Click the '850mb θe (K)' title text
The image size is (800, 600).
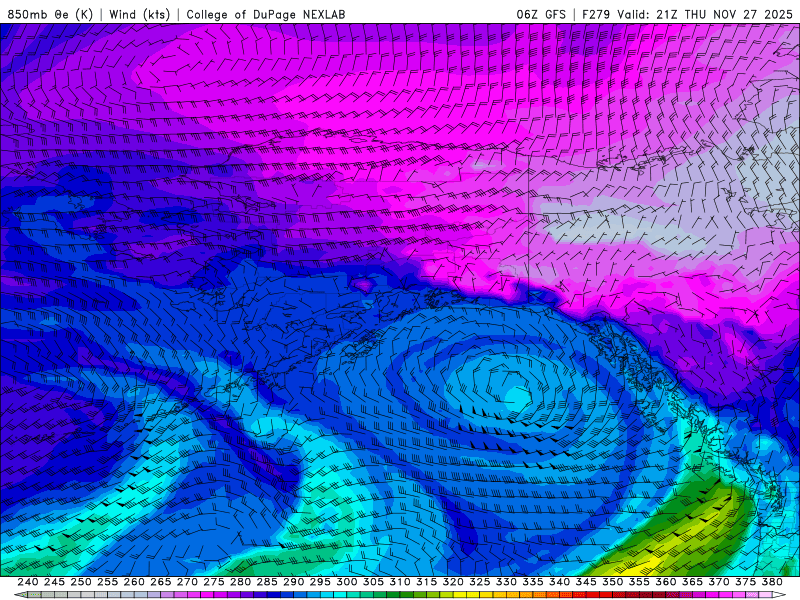pyautogui.click(x=50, y=14)
